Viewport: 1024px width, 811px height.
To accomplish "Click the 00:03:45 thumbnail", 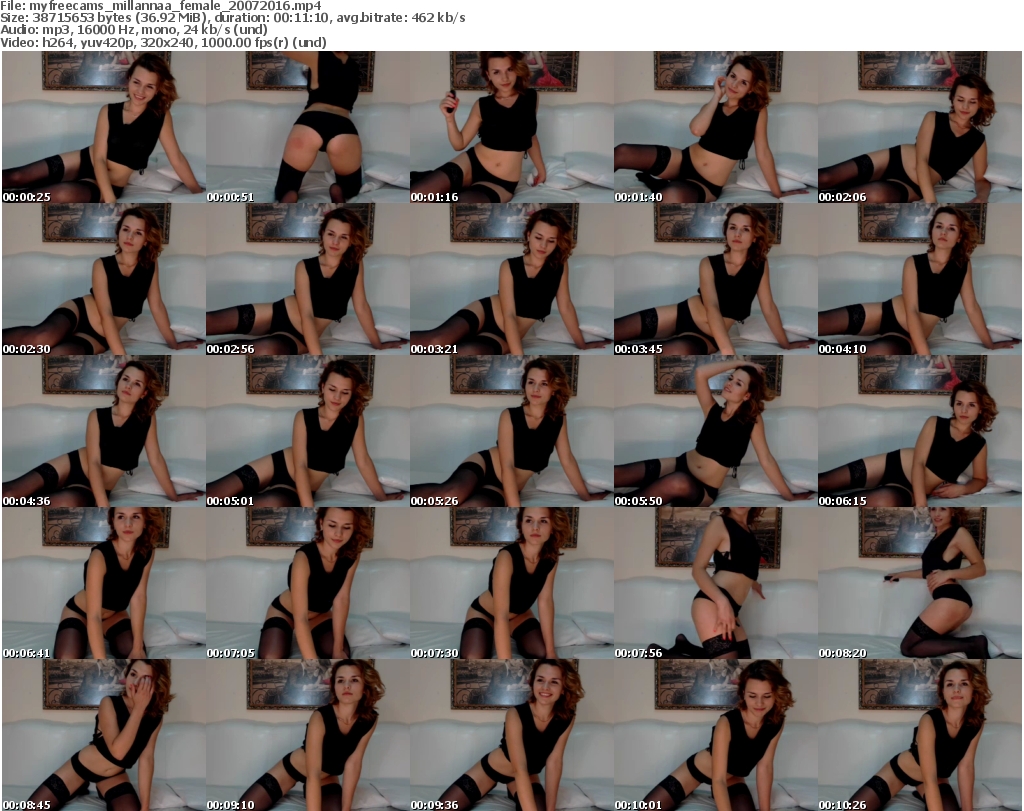I will pyautogui.click(x=716, y=279).
